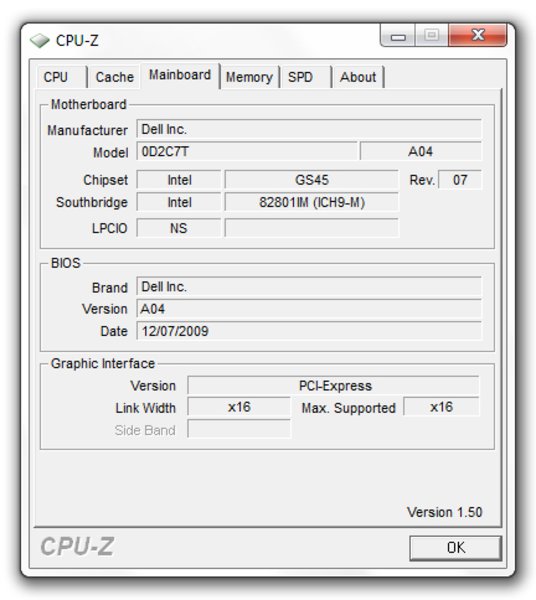This screenshot has height=600, width=536.
Task: Click the Max. Supported x16 field
Action: 441,407
